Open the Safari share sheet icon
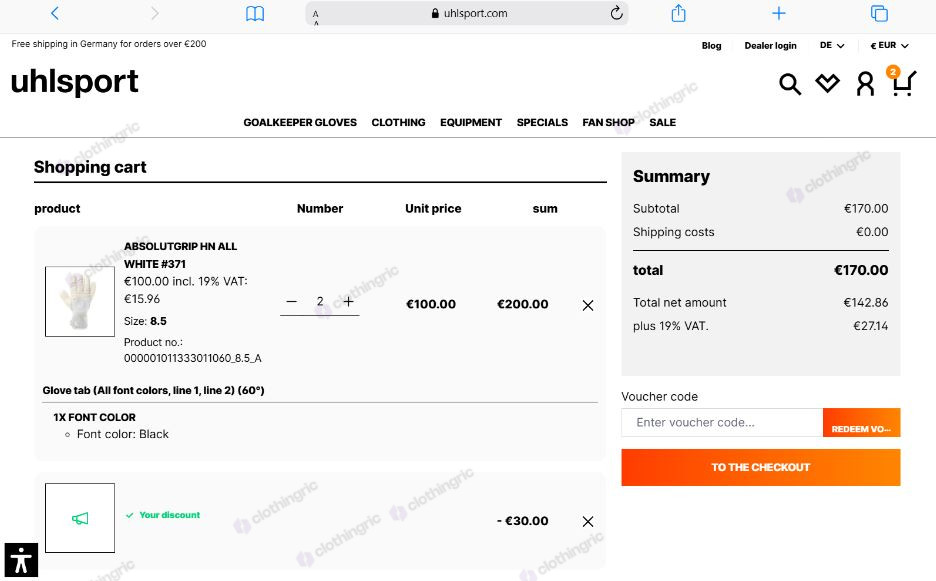Image resolution: width=936 pixels, height=581 pixels. pos(678,13)
